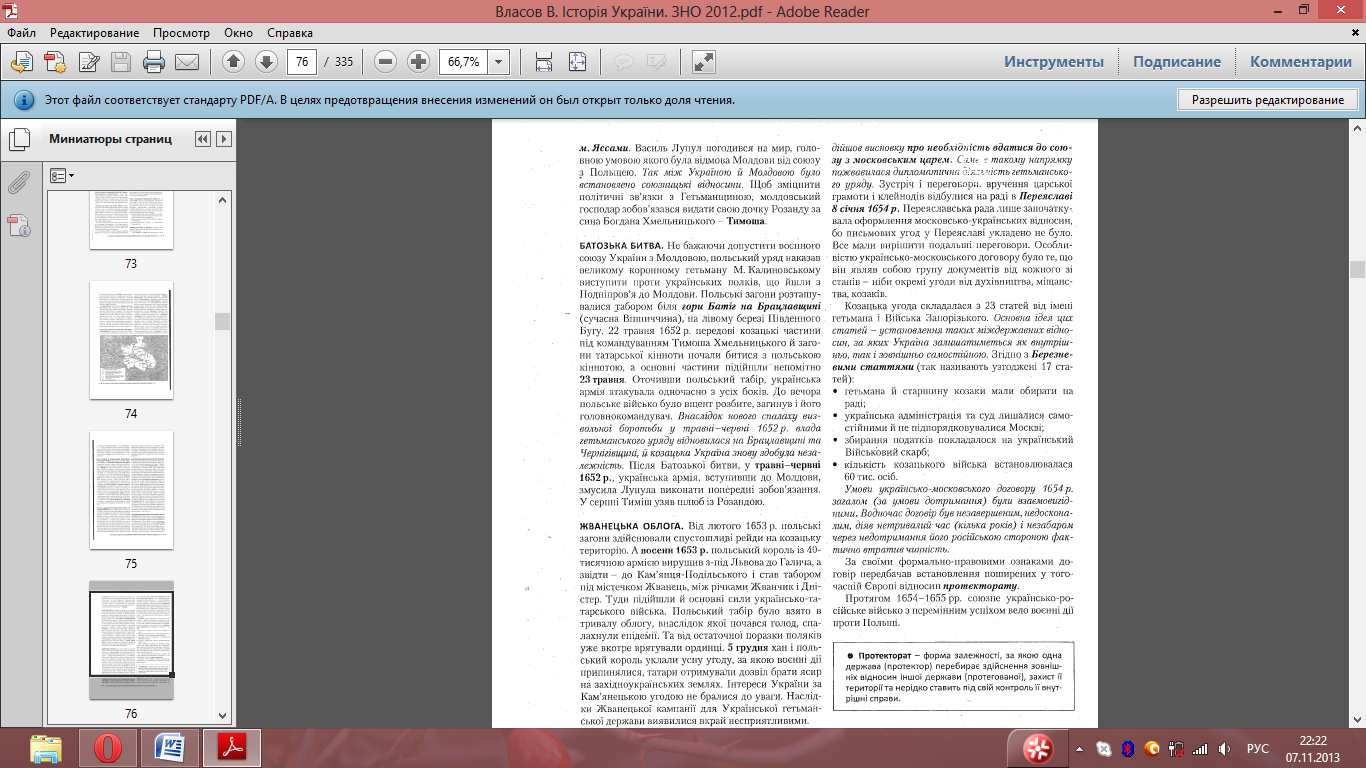Click the Convert PDF toolbar icon

[55, 61]
